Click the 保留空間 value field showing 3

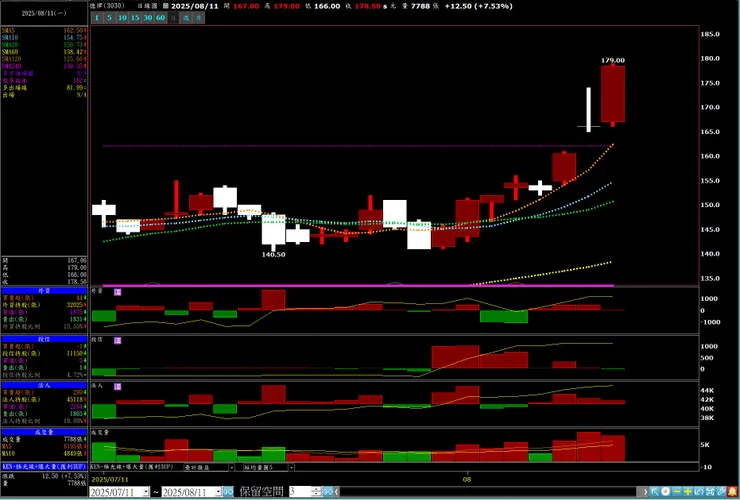(x=300, y=492)
